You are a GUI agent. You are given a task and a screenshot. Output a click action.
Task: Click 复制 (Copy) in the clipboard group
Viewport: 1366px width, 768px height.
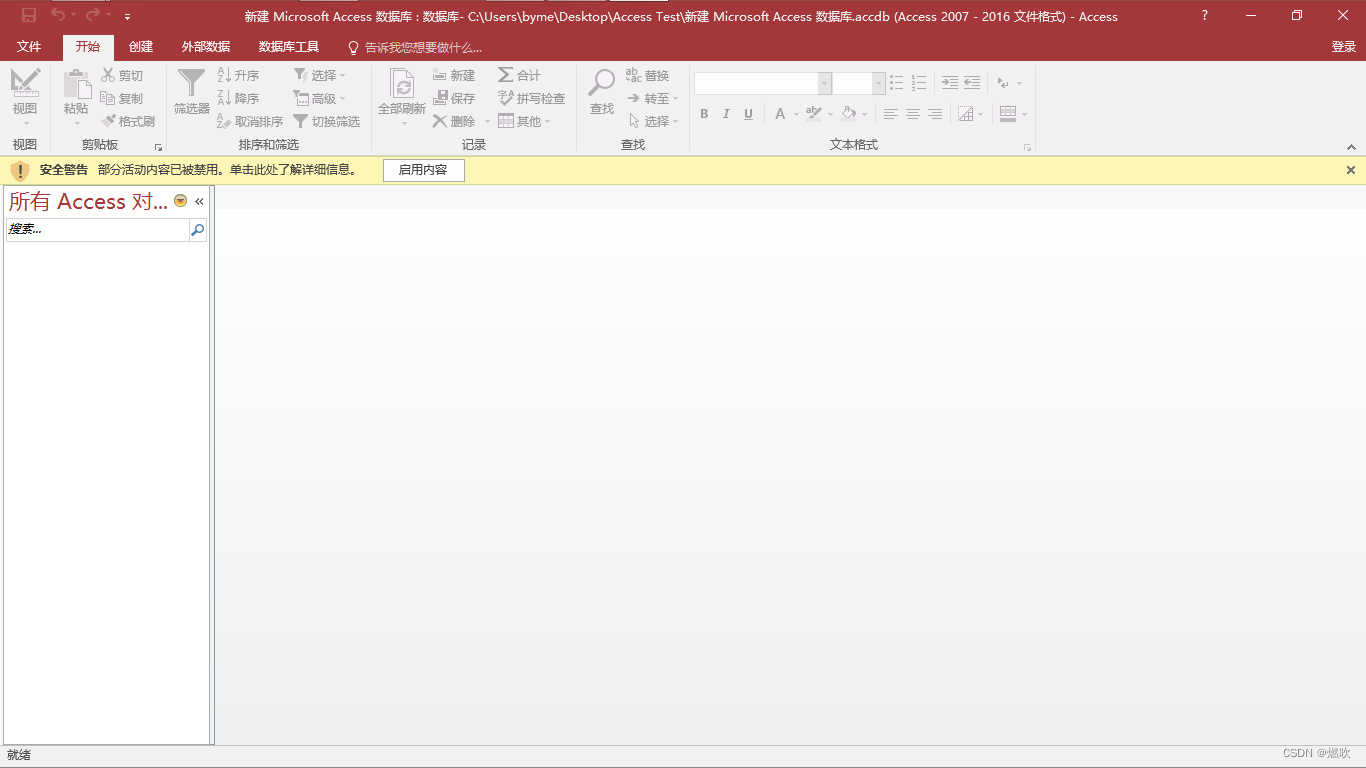[122, 98]
